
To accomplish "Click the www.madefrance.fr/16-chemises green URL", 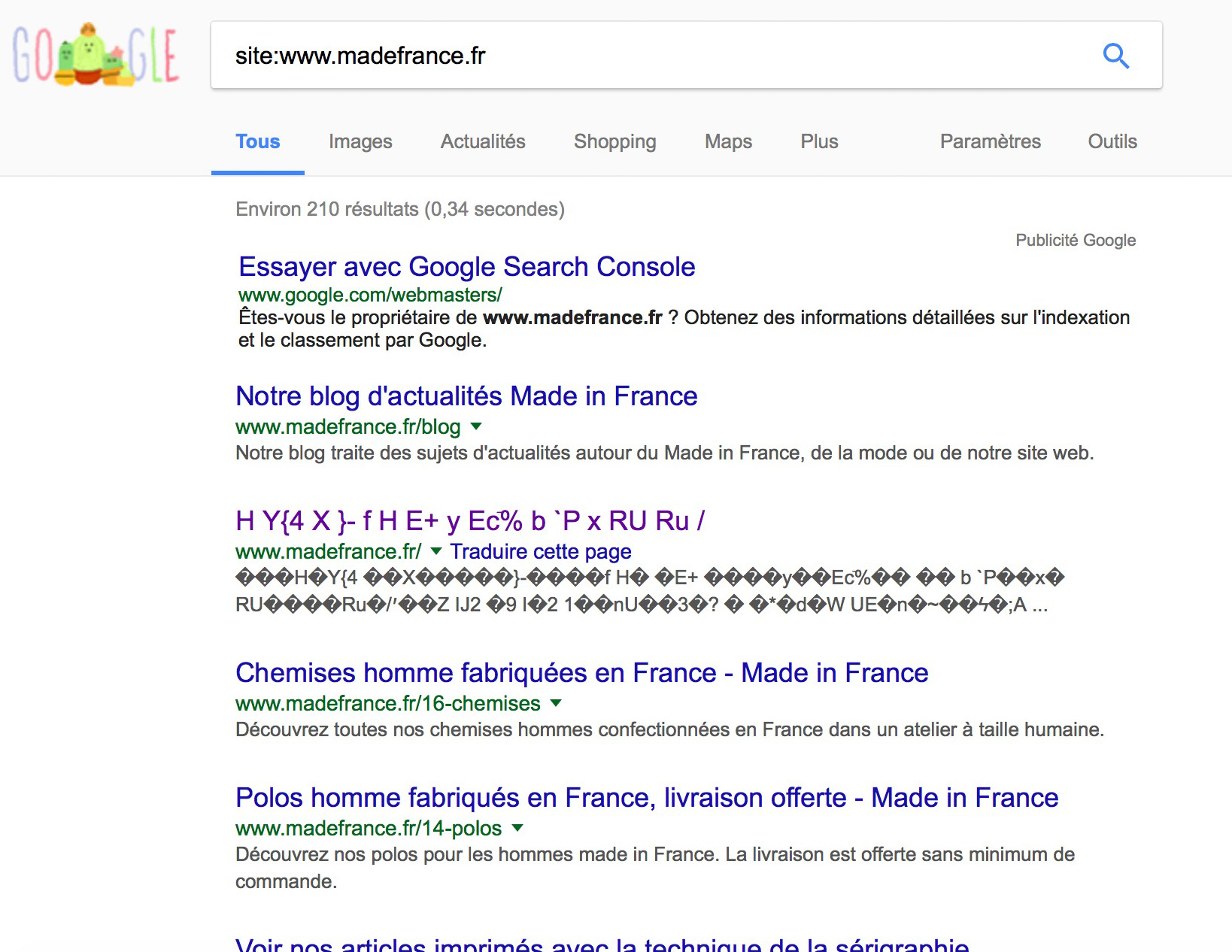I will (388, 703).
